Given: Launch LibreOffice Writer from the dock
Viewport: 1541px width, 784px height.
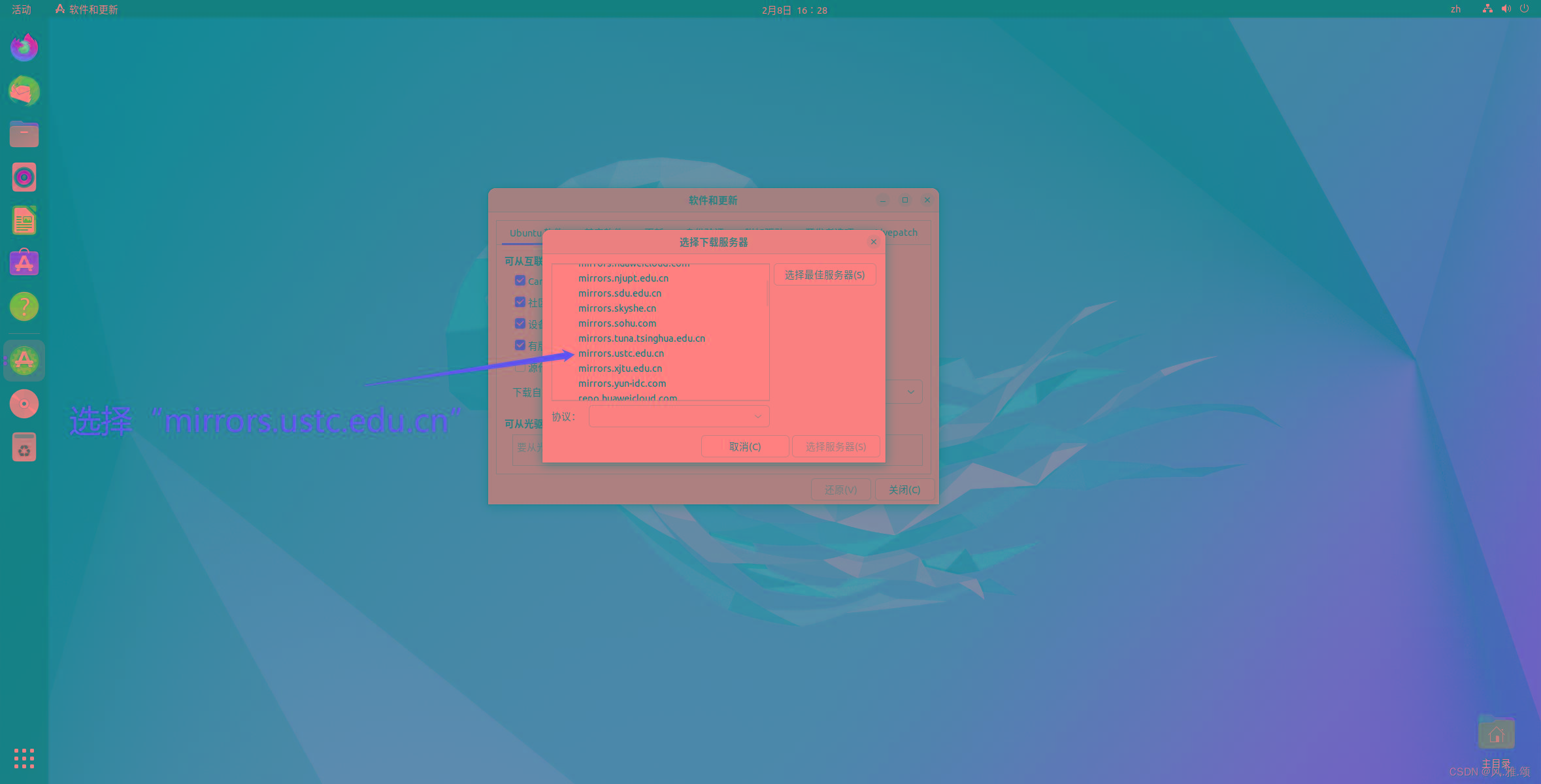Looking at the screenshot, I should pos(24,221).
